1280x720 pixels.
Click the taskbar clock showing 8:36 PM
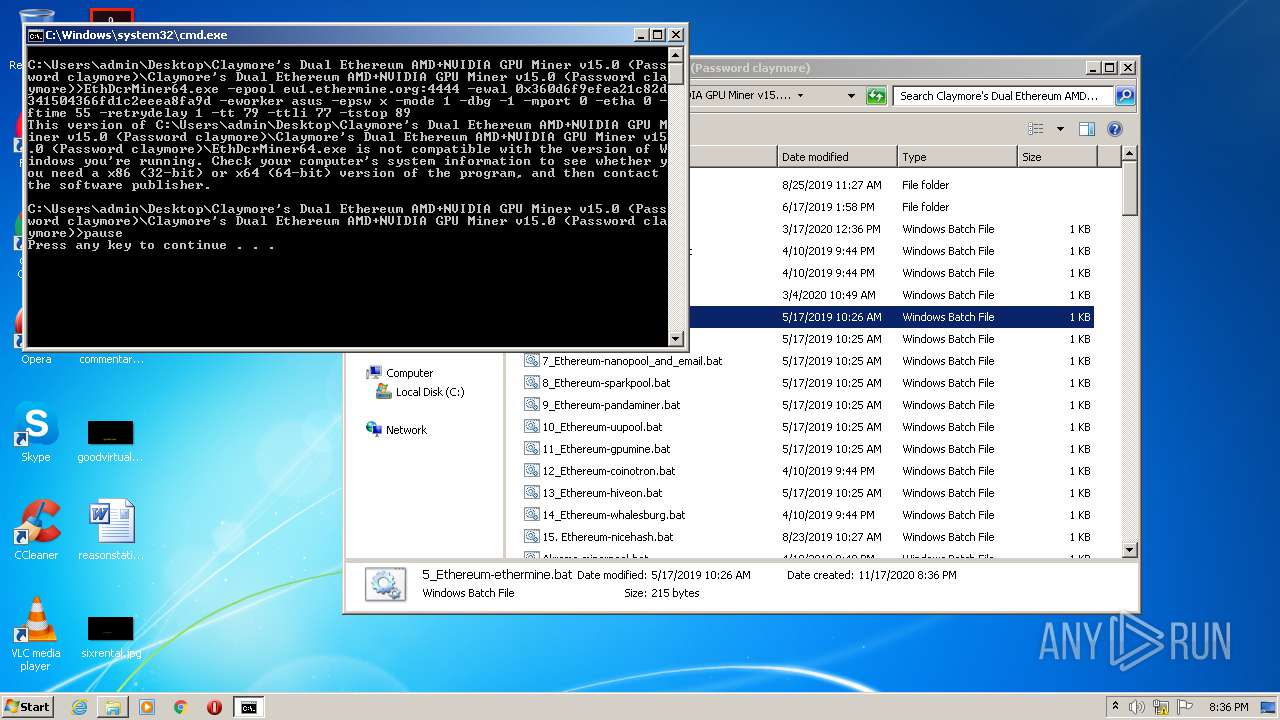click(1228, 707)
